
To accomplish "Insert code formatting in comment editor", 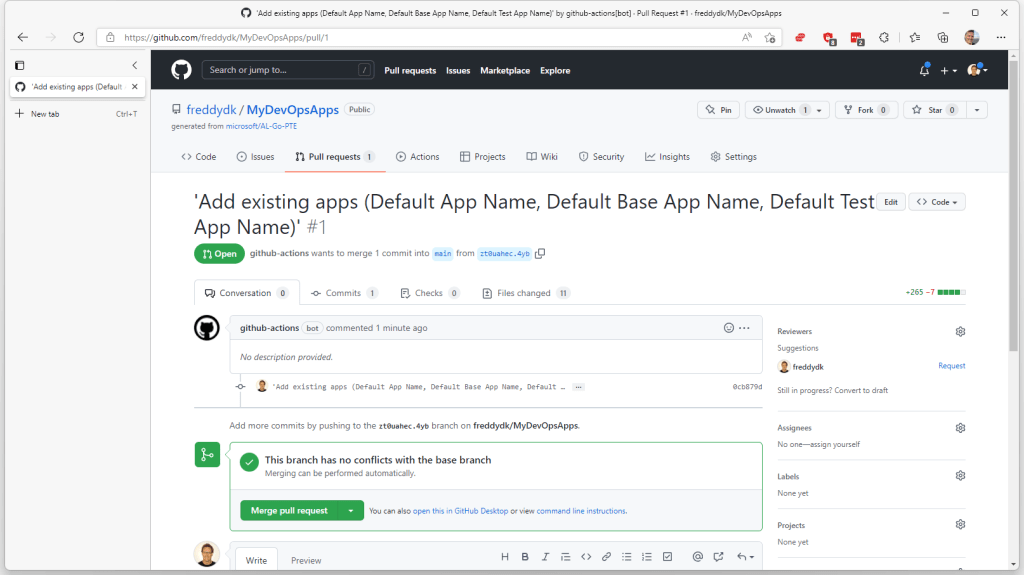I will point(586,557).
